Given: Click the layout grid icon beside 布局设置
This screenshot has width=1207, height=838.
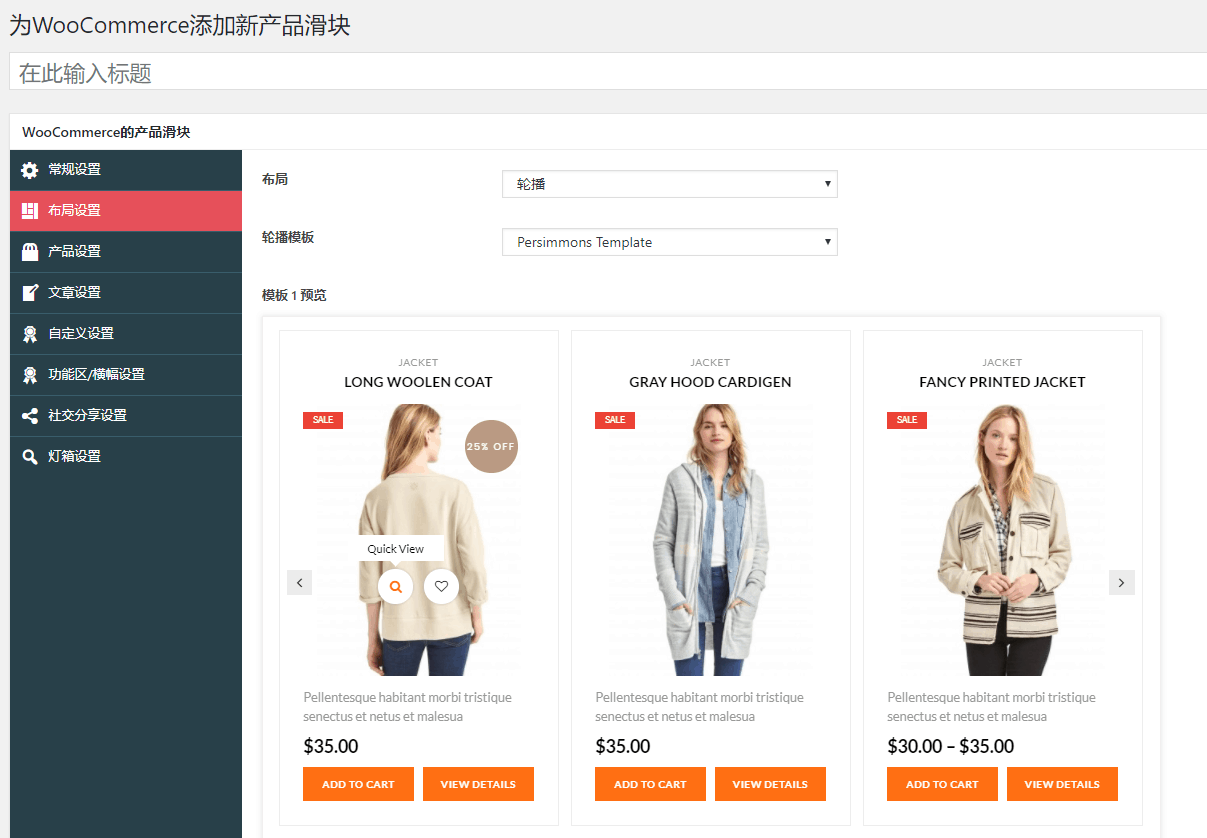Looking at the screenshot, I should [x=30, y=211].
